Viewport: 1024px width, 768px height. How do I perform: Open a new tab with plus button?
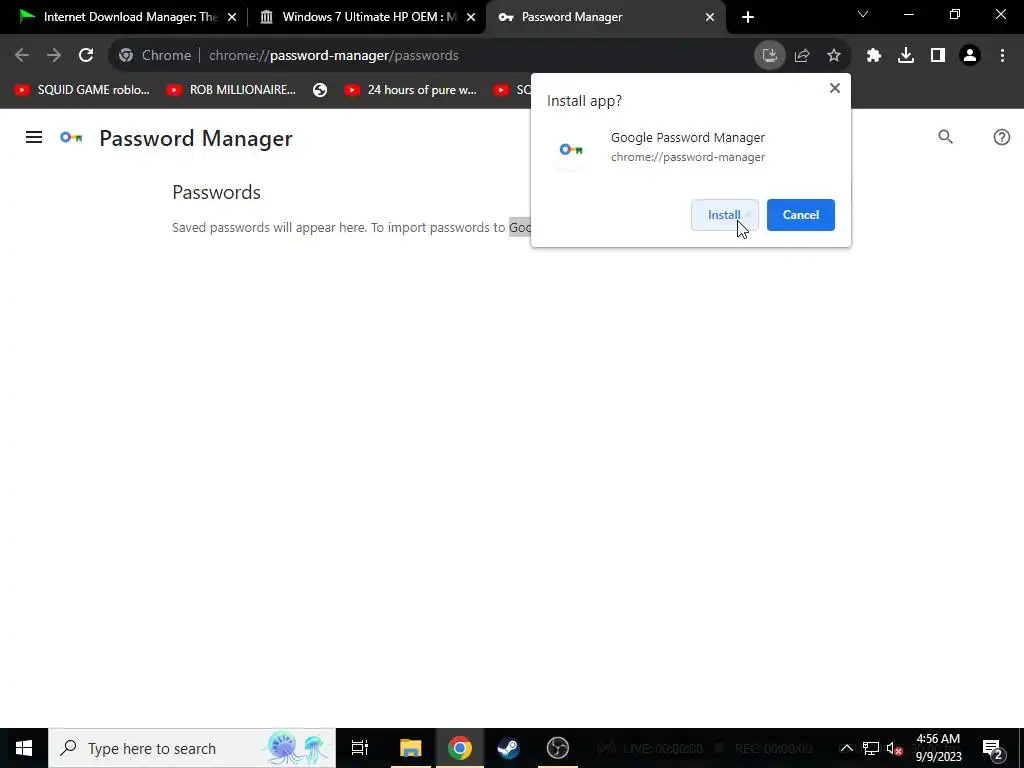click(748, 17)
